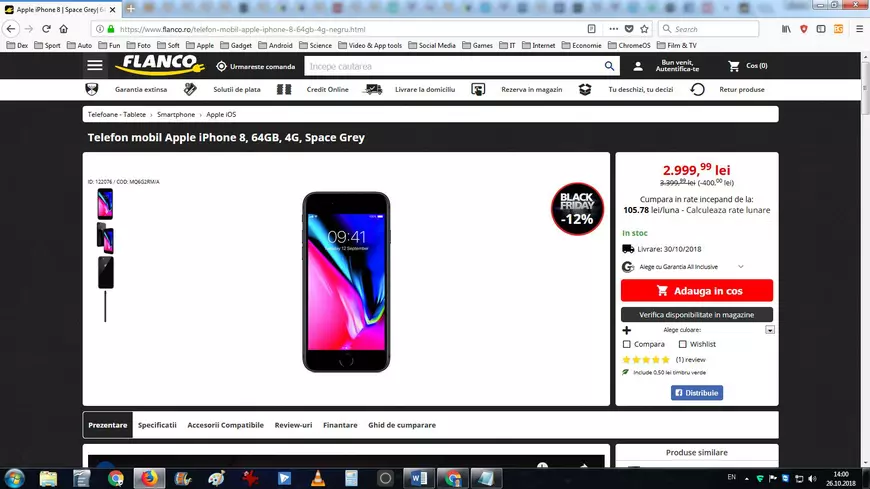Click the Retur produse arrow icon

(697, 89)
